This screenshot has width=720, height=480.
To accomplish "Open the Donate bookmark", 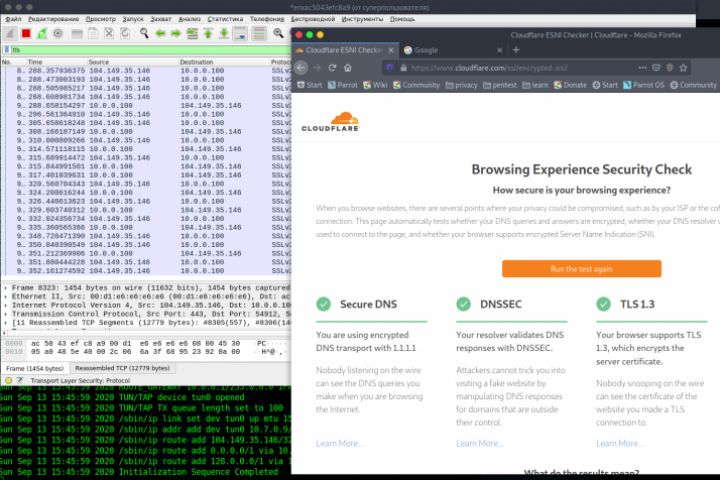I will 570,85.
